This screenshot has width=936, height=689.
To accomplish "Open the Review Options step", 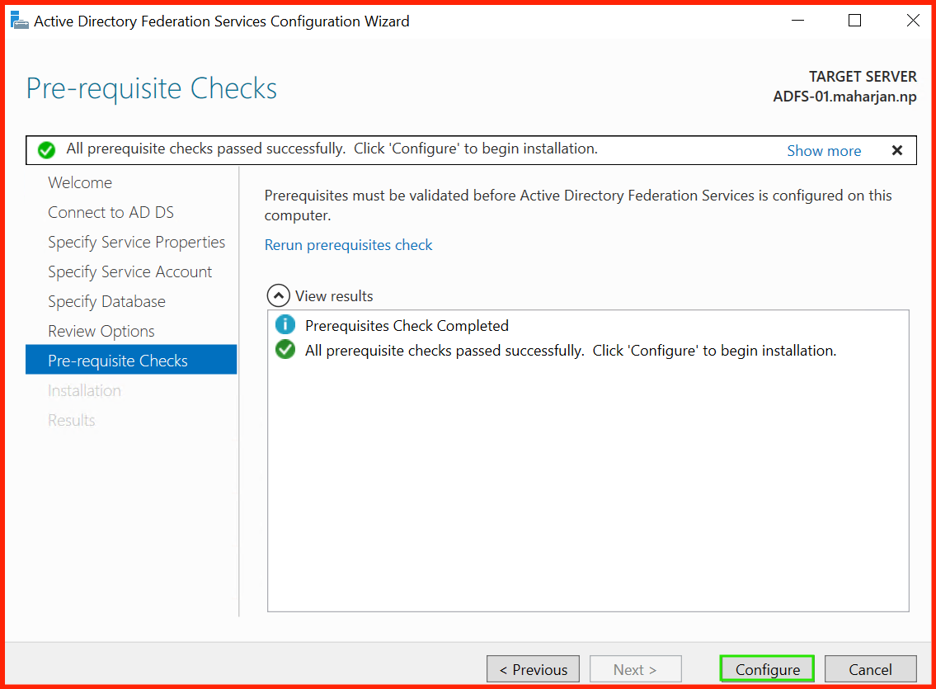I will click(101, 331).
